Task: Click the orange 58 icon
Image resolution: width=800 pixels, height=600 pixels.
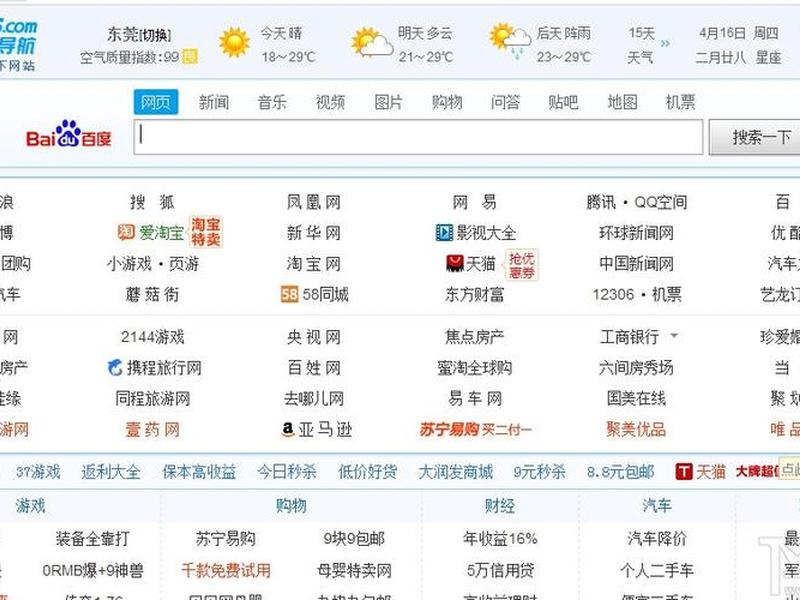Action: (289, 294)
